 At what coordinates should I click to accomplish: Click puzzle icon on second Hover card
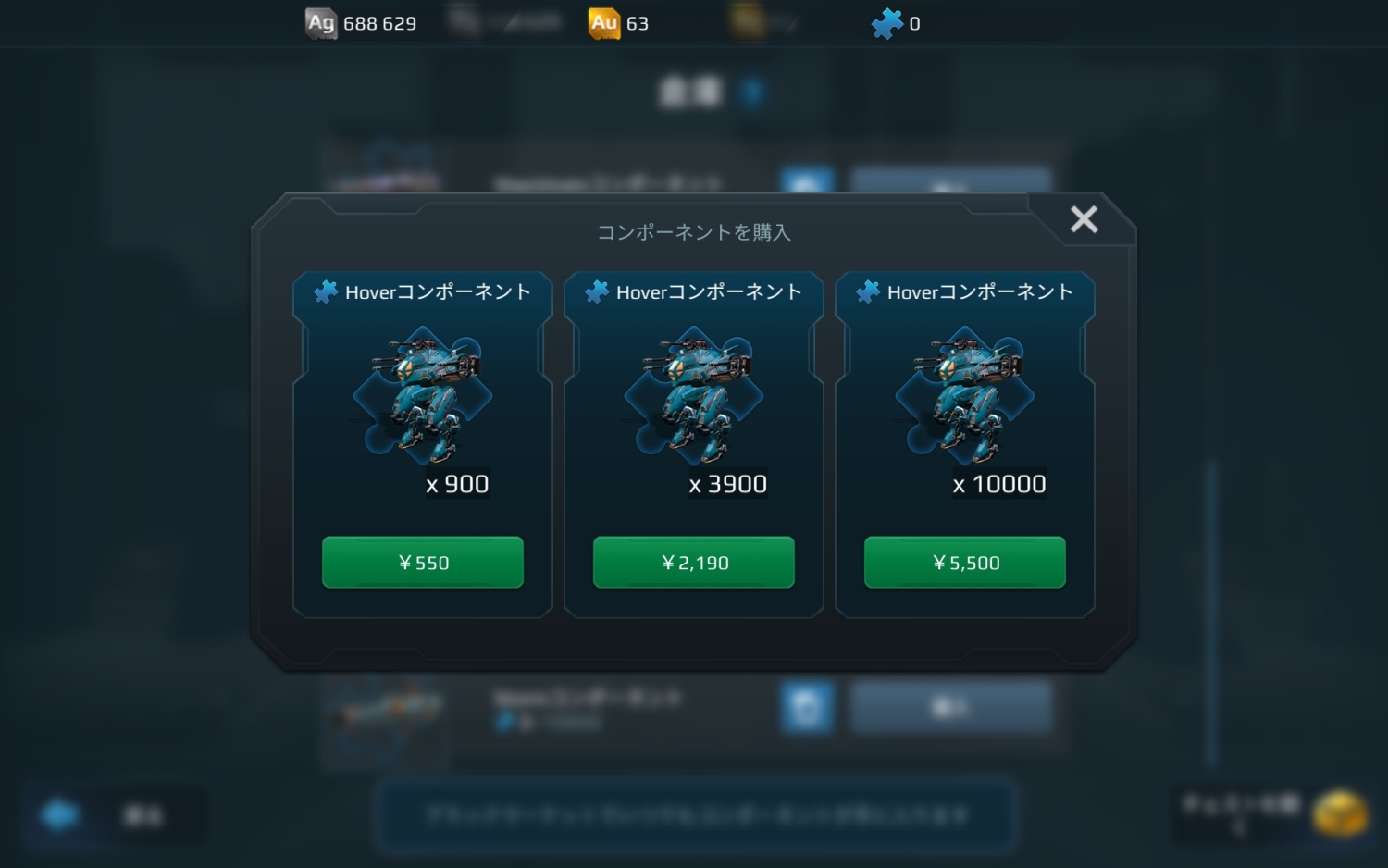(x=597, y=291)
